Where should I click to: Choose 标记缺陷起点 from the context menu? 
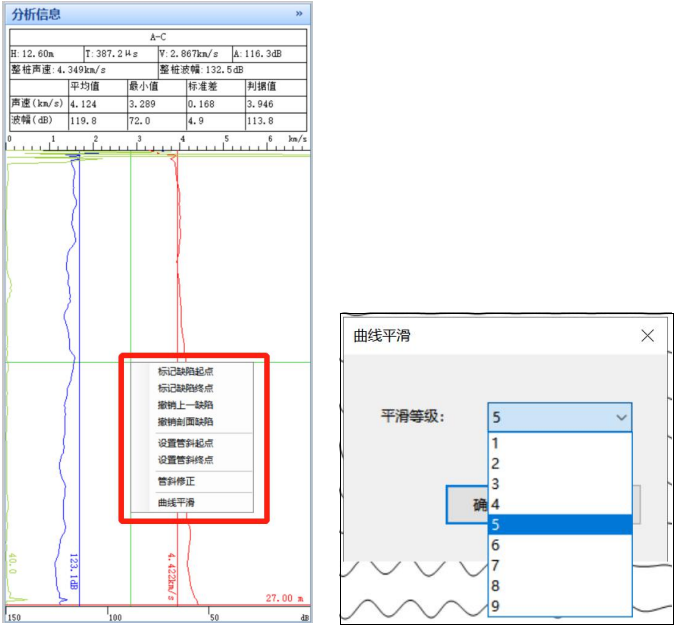pyautogui.click(x=185, y=371)
